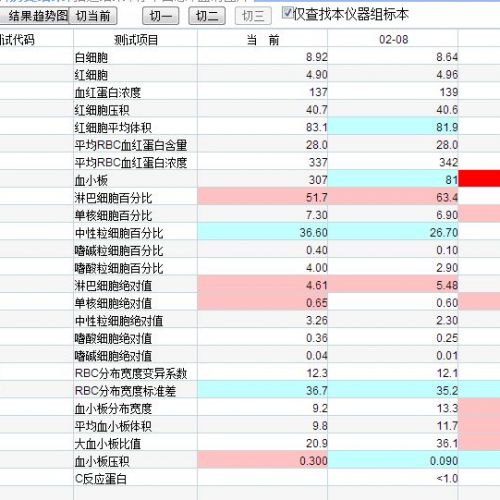
Task: Click current plateletcrit value 0.300
Action: pos(314,461)
